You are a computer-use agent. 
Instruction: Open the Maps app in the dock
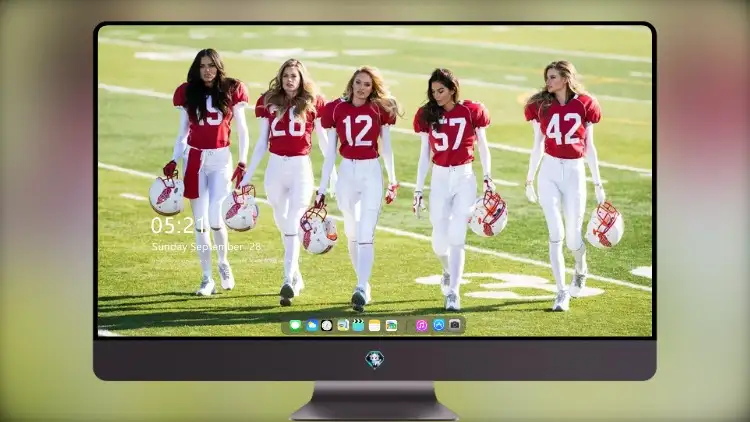tap(343, 325)
